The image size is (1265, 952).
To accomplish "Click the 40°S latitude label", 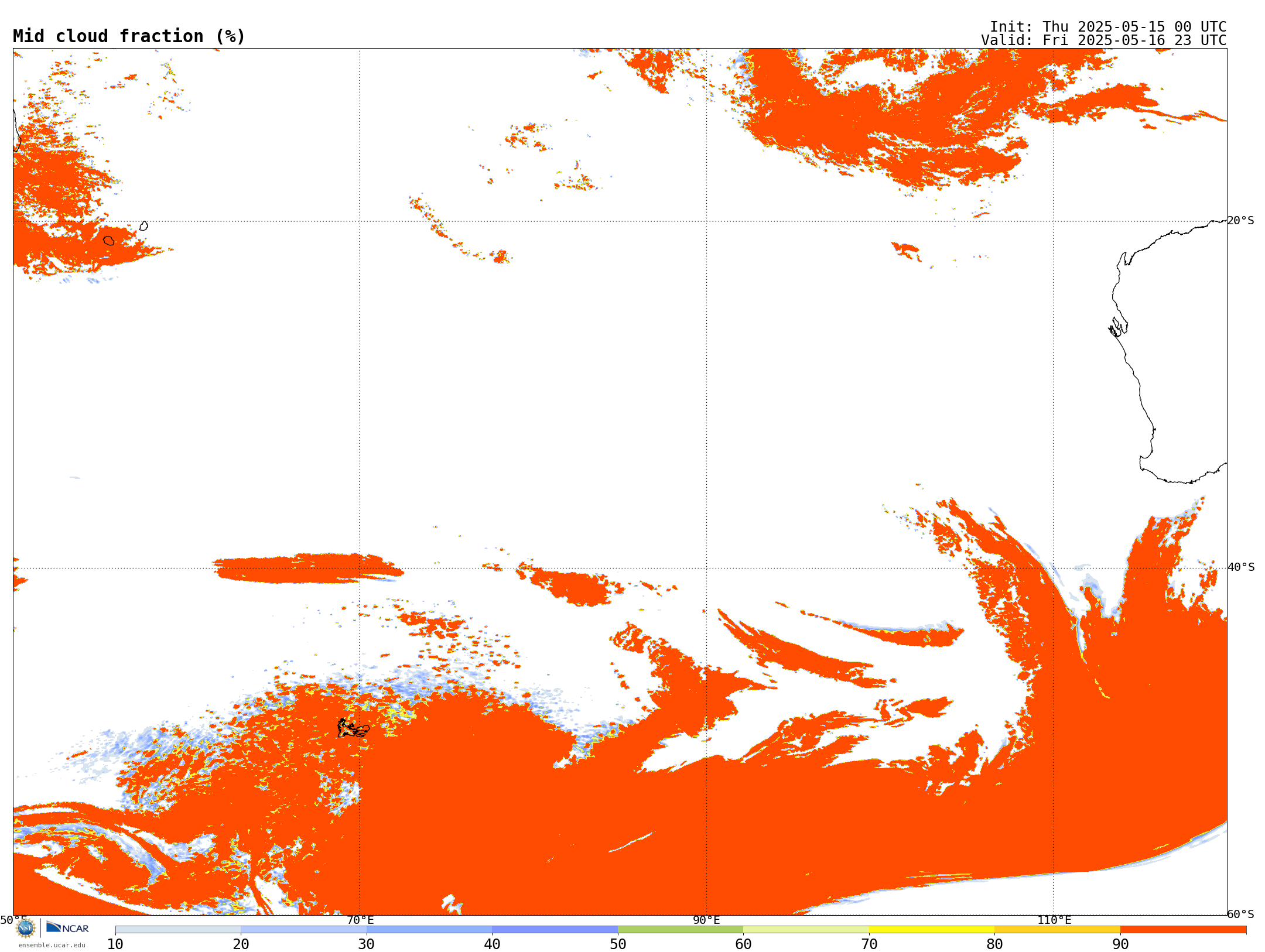I will pos(1241,567).
